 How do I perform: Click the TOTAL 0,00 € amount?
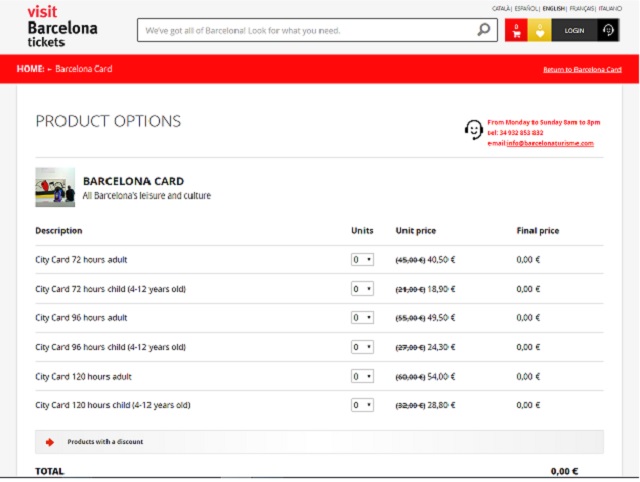click(x=564, y=471)
